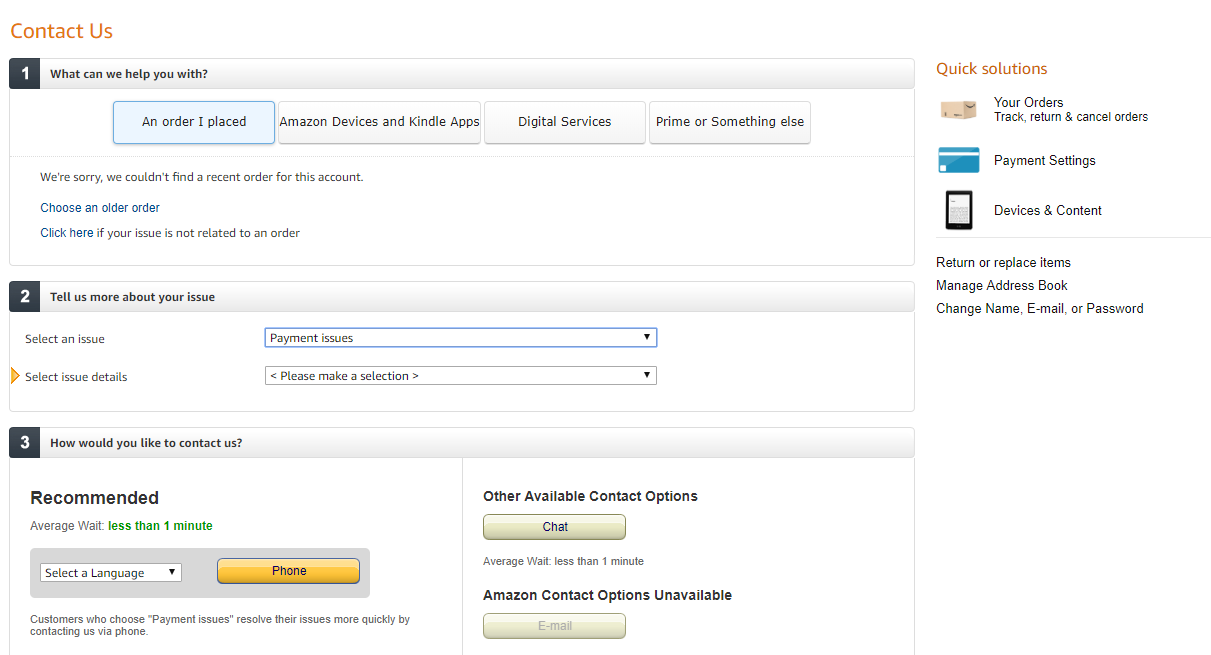
Task: Click the 'Quick solutions' heading
Action: click(992, 68)
